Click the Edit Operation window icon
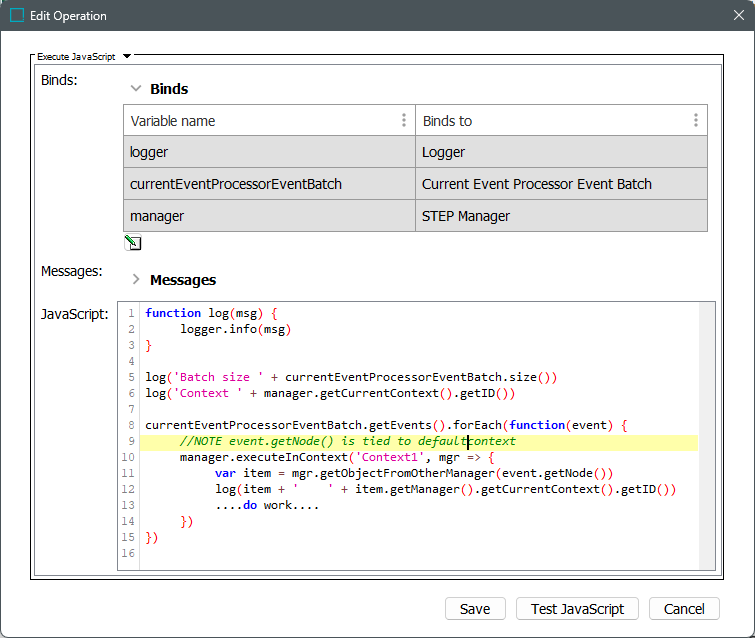This screenshot has height=638, width=755. click(x=17, y=16)
